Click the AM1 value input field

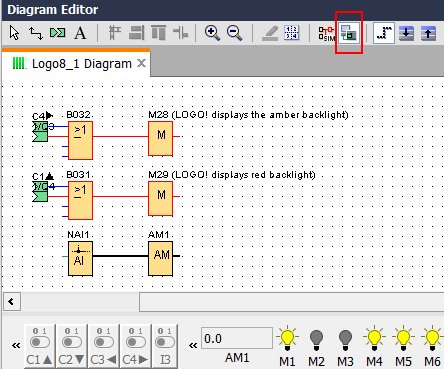click(x=237, y=339)
